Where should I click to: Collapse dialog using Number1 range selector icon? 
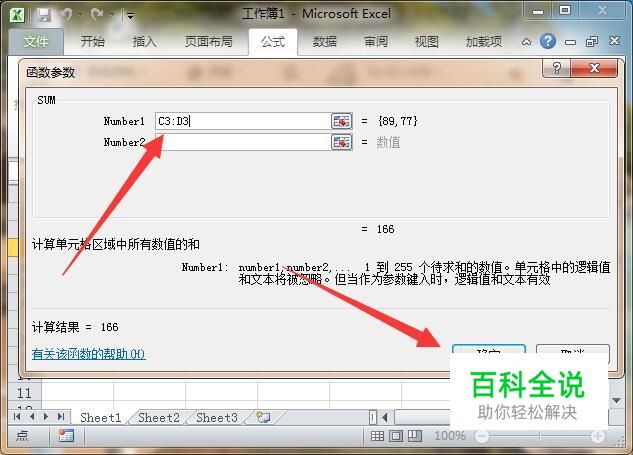coord(342,121)
